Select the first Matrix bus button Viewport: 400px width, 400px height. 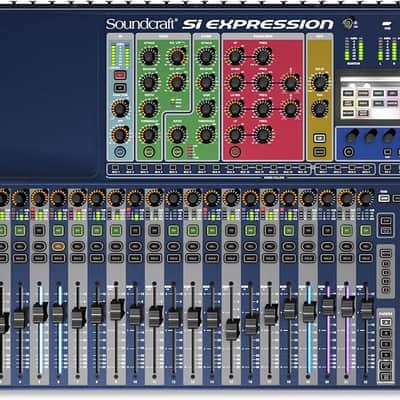coord(323,167)
